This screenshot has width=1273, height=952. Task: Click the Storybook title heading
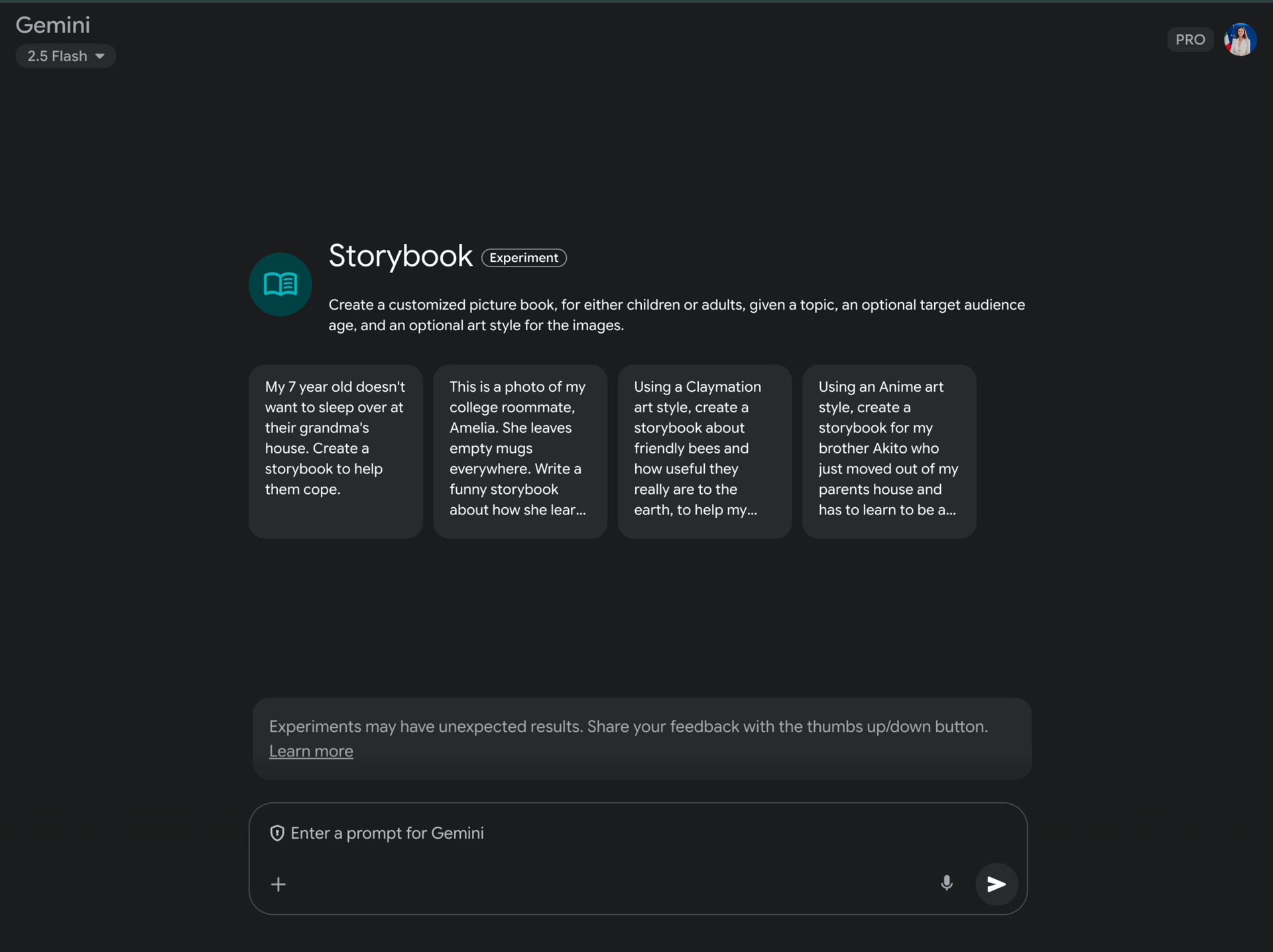point(400,256)
